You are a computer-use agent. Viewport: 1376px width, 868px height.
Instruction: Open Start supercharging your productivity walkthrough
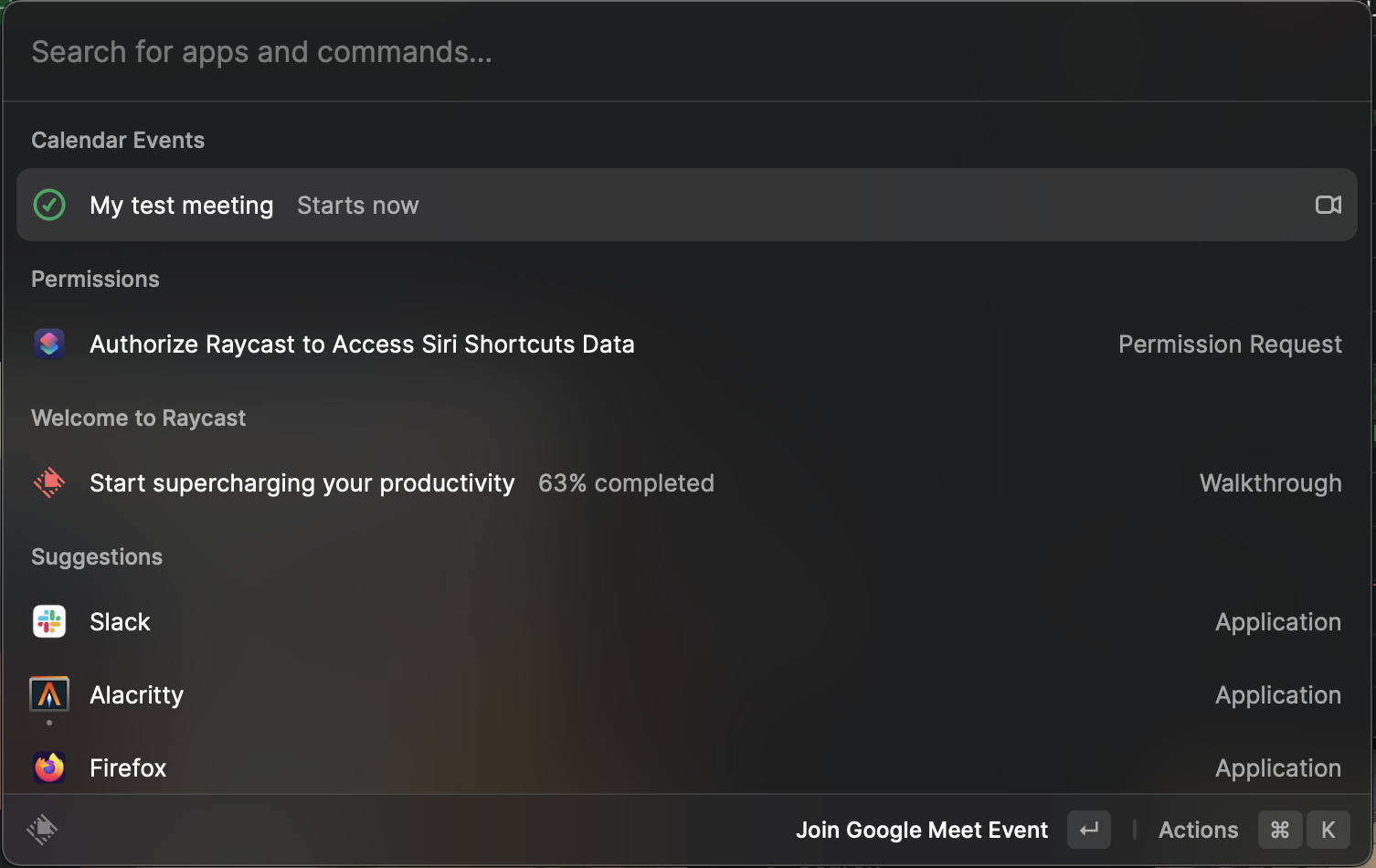click(687, 482)
